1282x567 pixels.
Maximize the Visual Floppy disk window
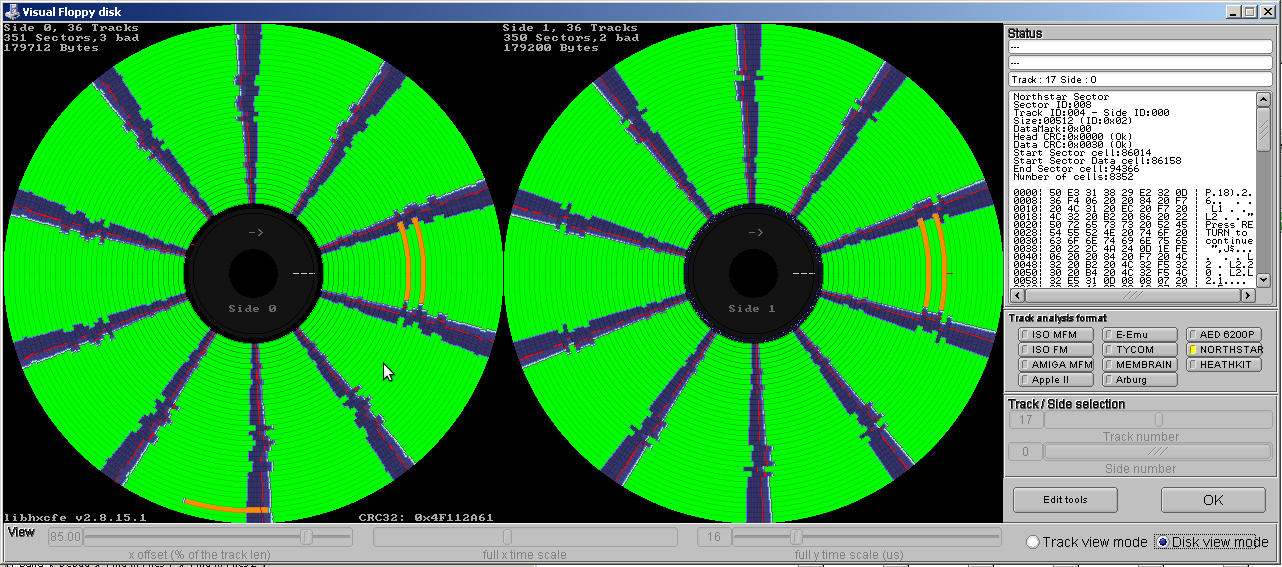coord(1249,11)
